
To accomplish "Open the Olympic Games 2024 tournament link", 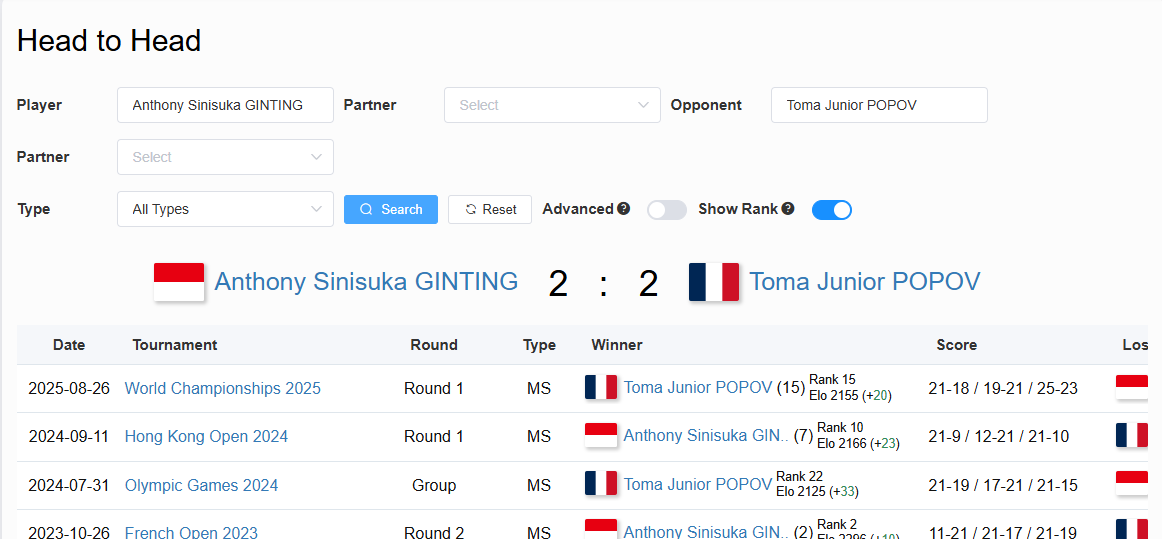I will click(202, 486).
